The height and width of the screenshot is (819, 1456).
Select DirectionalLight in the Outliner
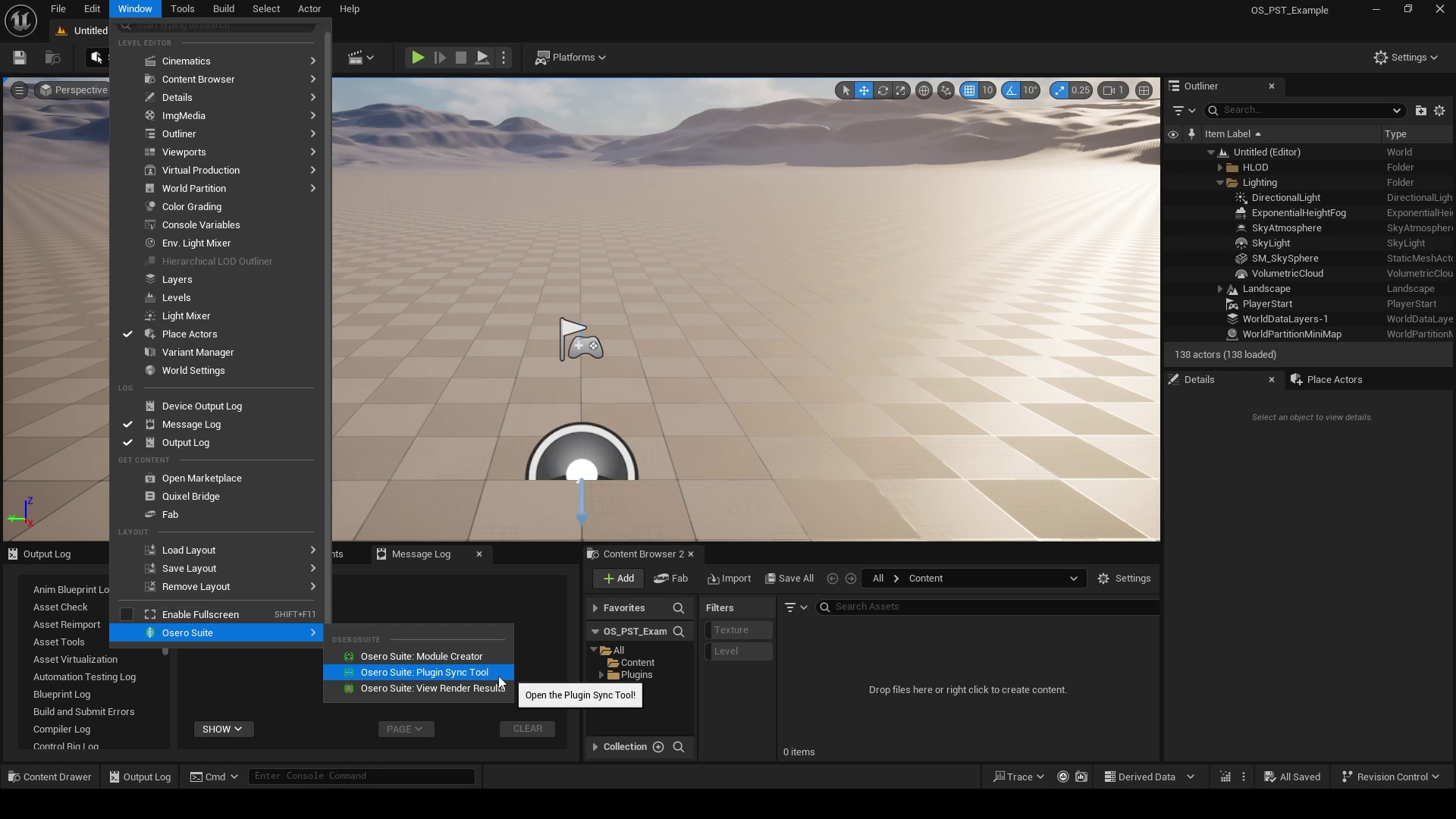1285,198
